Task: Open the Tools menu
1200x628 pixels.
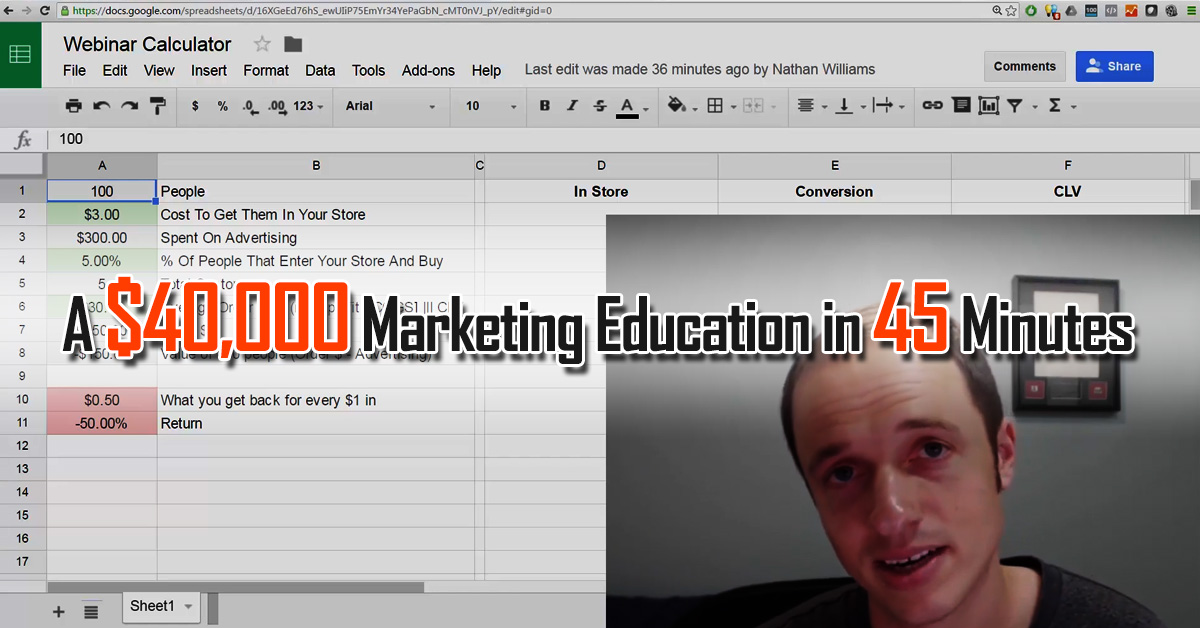Action: tap(368, 70)
